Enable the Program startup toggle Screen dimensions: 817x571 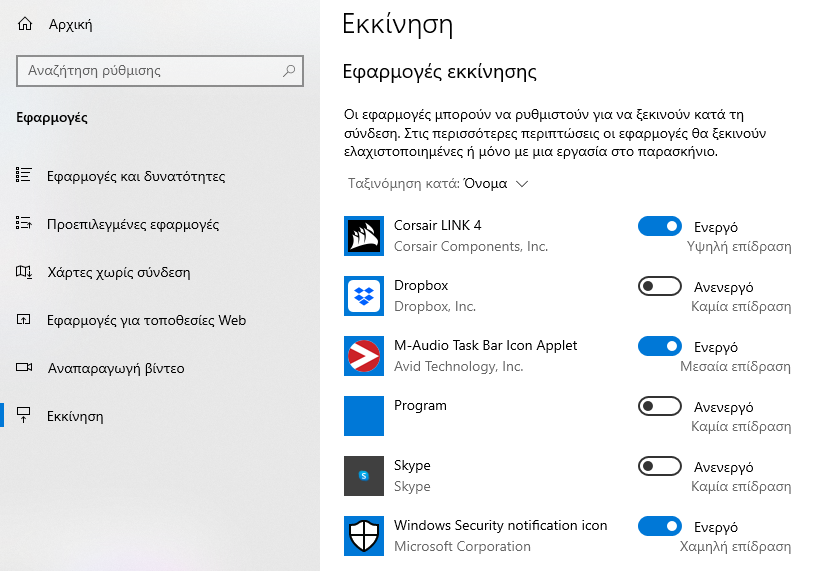[660, 406]
